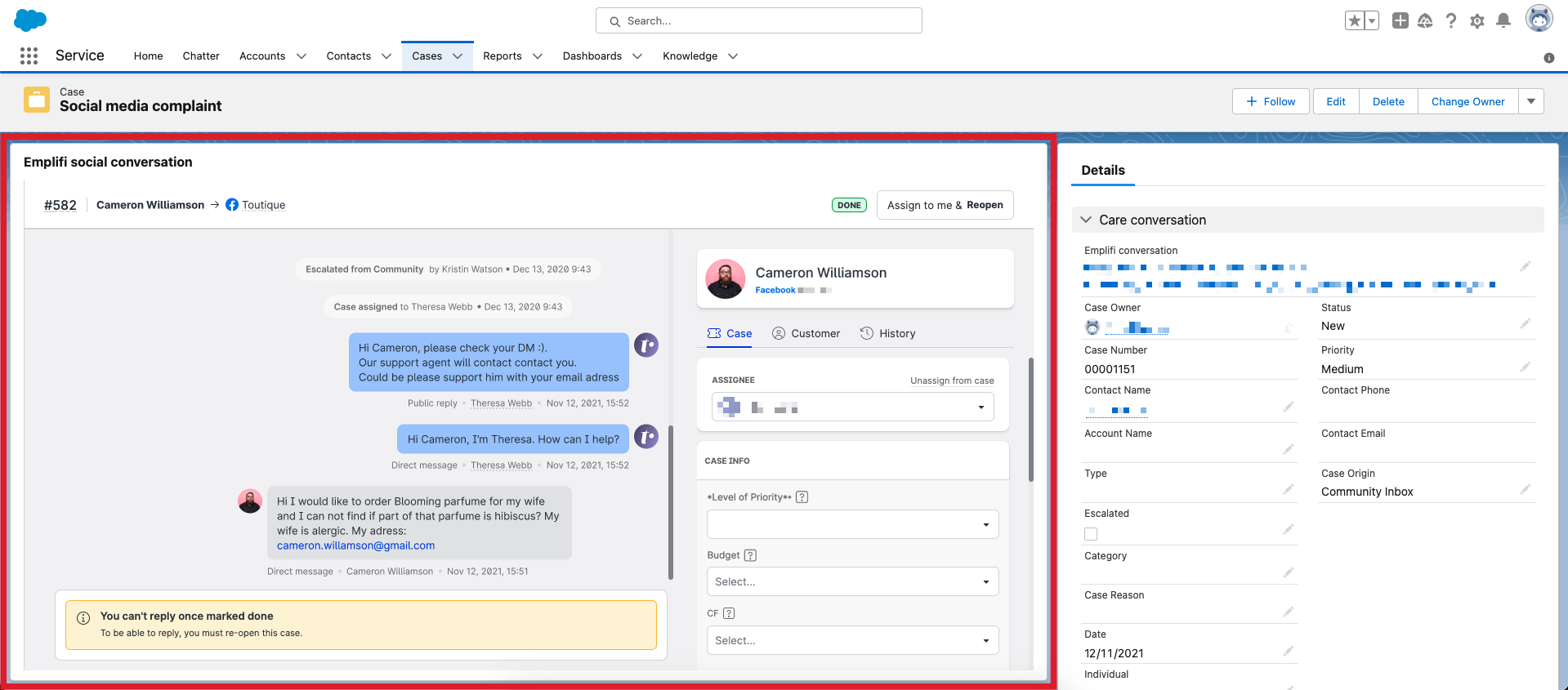Open the App Launcher grid icon
The width and height of the screenshot is (1568, 690).
pos(29,56)
